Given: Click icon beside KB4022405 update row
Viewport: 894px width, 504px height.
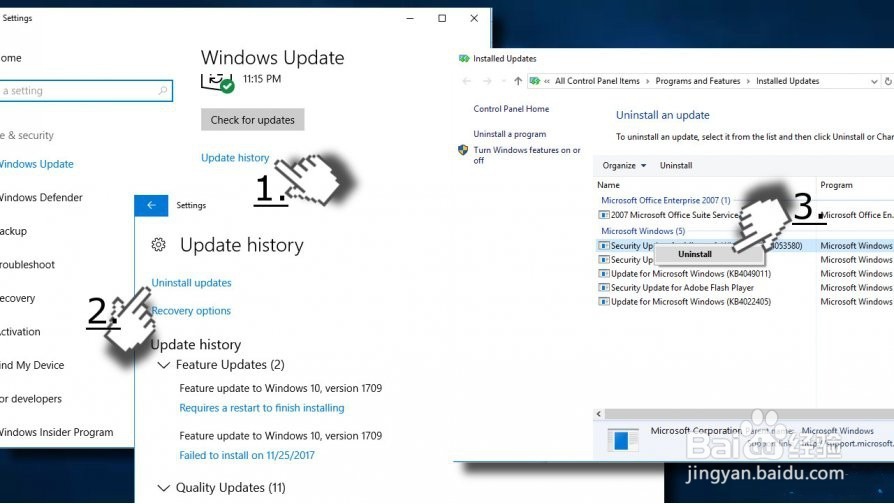Looking at the screenshot, I should pos(604,302).
